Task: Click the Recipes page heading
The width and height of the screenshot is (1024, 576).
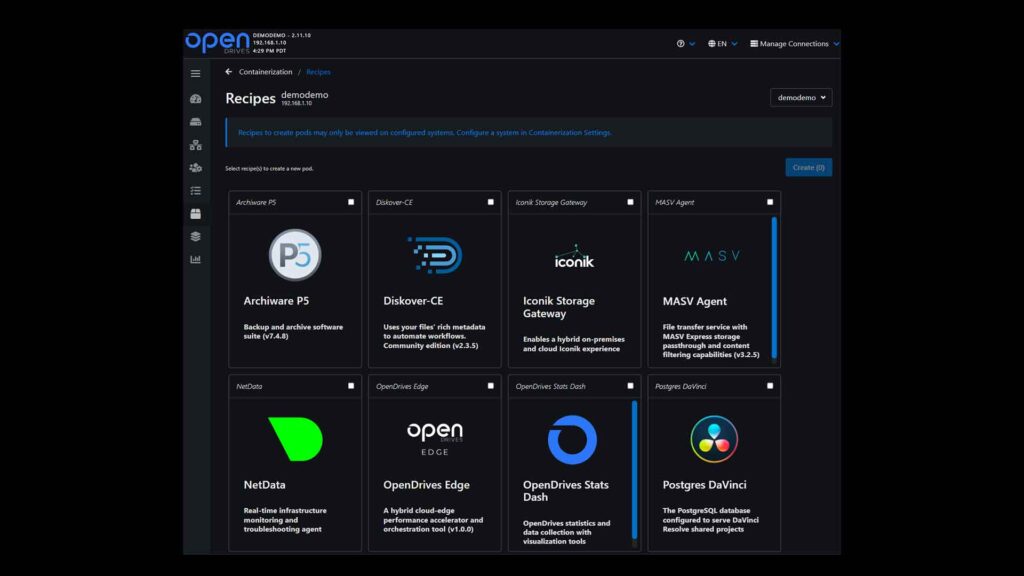Action: pos(250,98)
